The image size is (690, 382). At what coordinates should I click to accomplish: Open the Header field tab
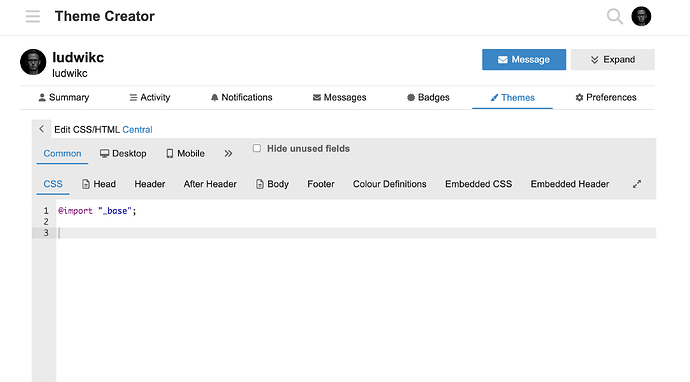[150, 184]
